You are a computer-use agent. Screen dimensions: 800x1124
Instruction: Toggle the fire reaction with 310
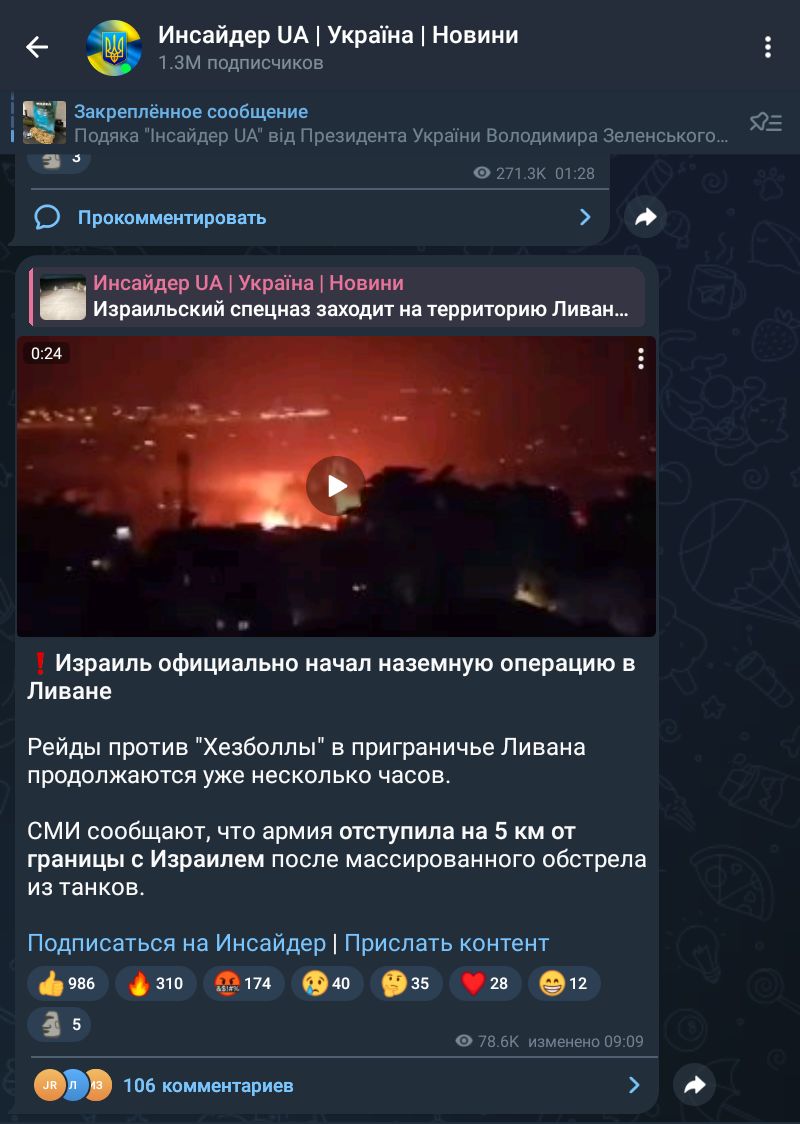[x=156, y=983]
